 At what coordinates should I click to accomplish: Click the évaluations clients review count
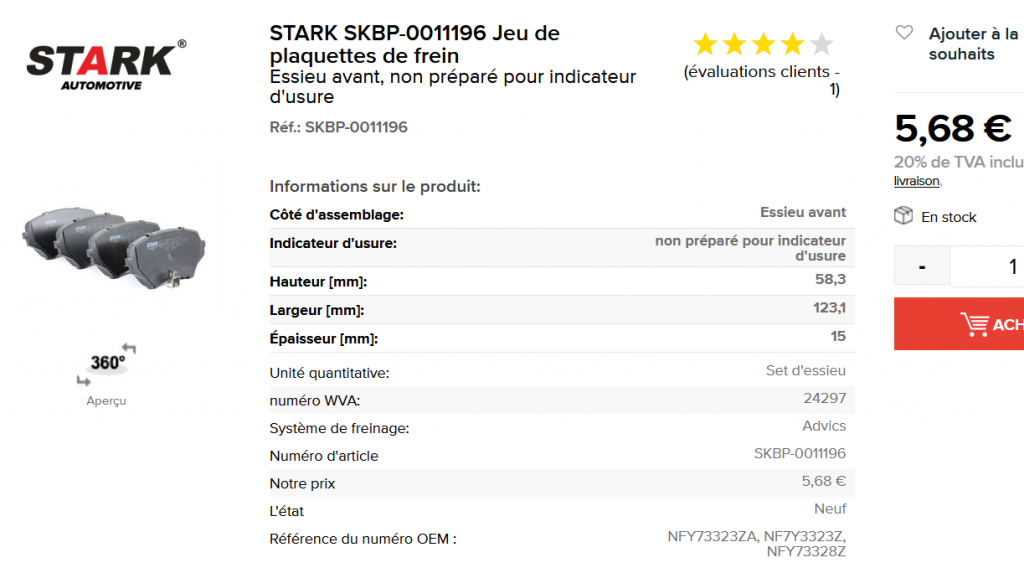click(x=761, y=80)
